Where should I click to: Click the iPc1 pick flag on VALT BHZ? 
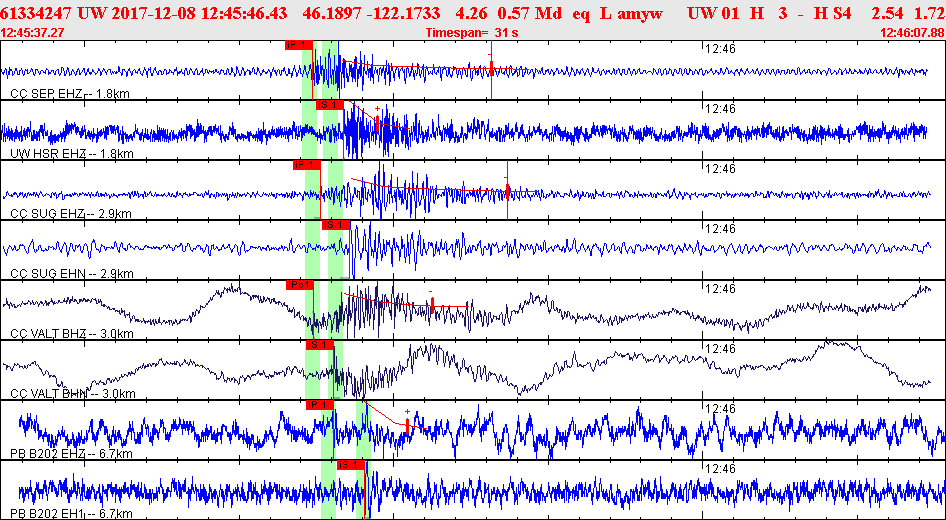[x=300, y=285]
